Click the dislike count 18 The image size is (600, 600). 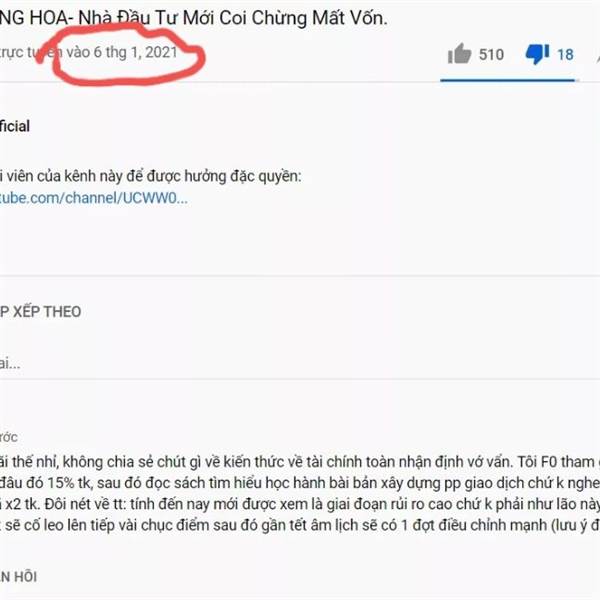tap(565, 55)
